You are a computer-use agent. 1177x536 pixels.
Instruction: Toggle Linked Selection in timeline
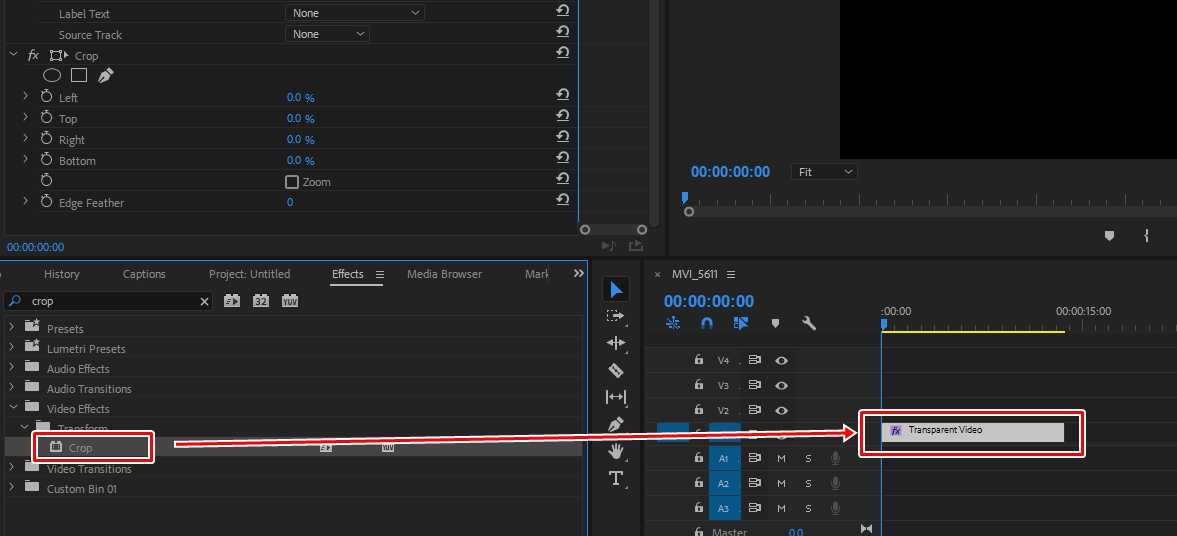741,324
